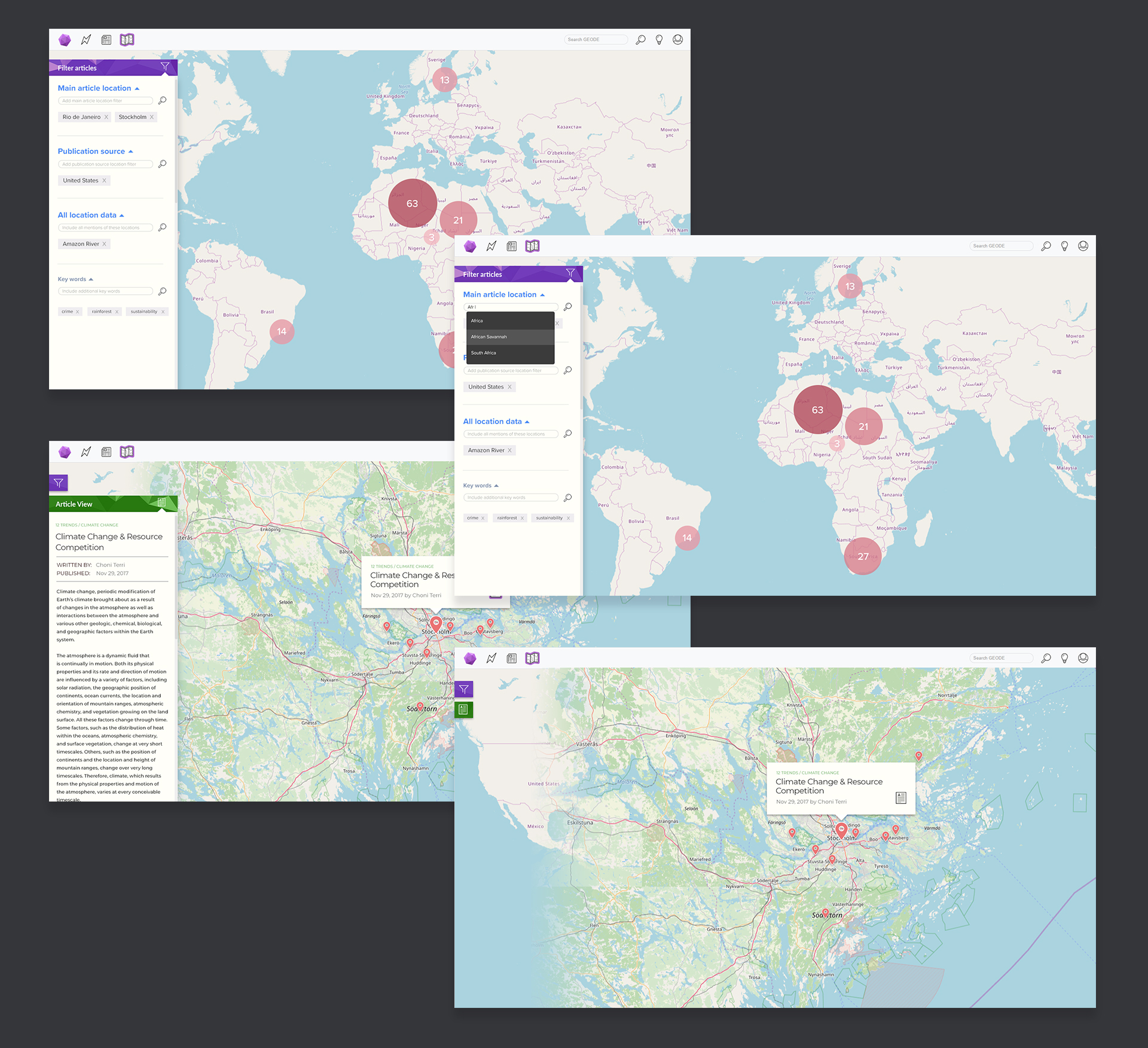Focus key words input in Afr dropdown window
This screenshot has width=1148, height=1048.
click(511, 498)
